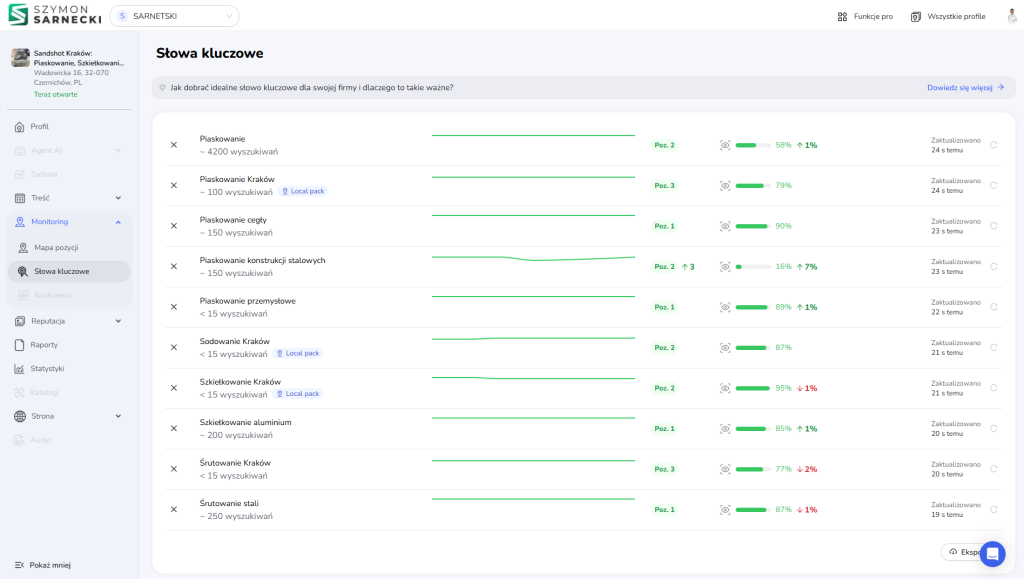Remove Sodowanie Kraków keyword via X icon
This screenshot has height=579, width=1024.
[174, 347]
